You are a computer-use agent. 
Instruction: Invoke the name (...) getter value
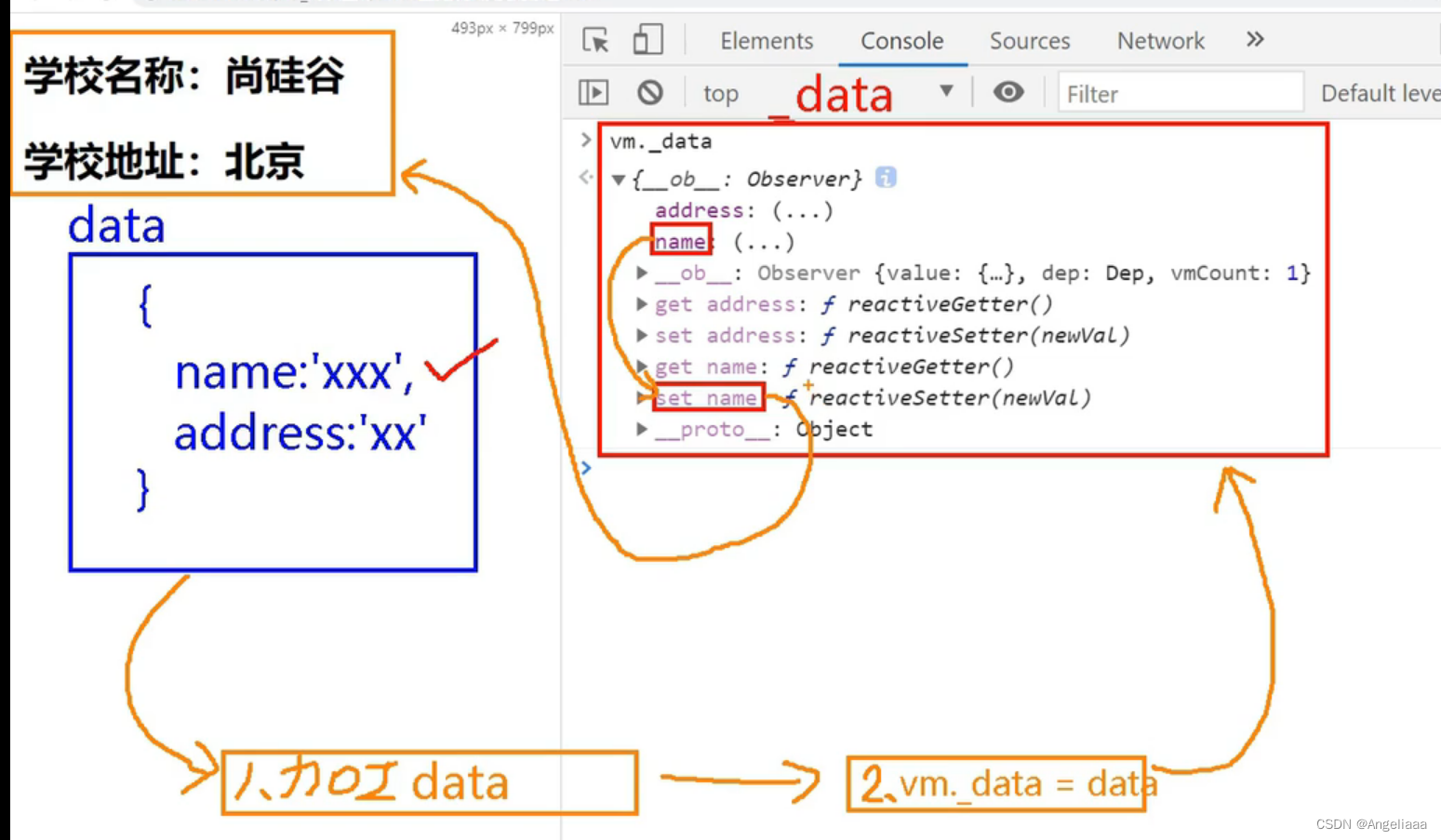click(x=764, y=243)
